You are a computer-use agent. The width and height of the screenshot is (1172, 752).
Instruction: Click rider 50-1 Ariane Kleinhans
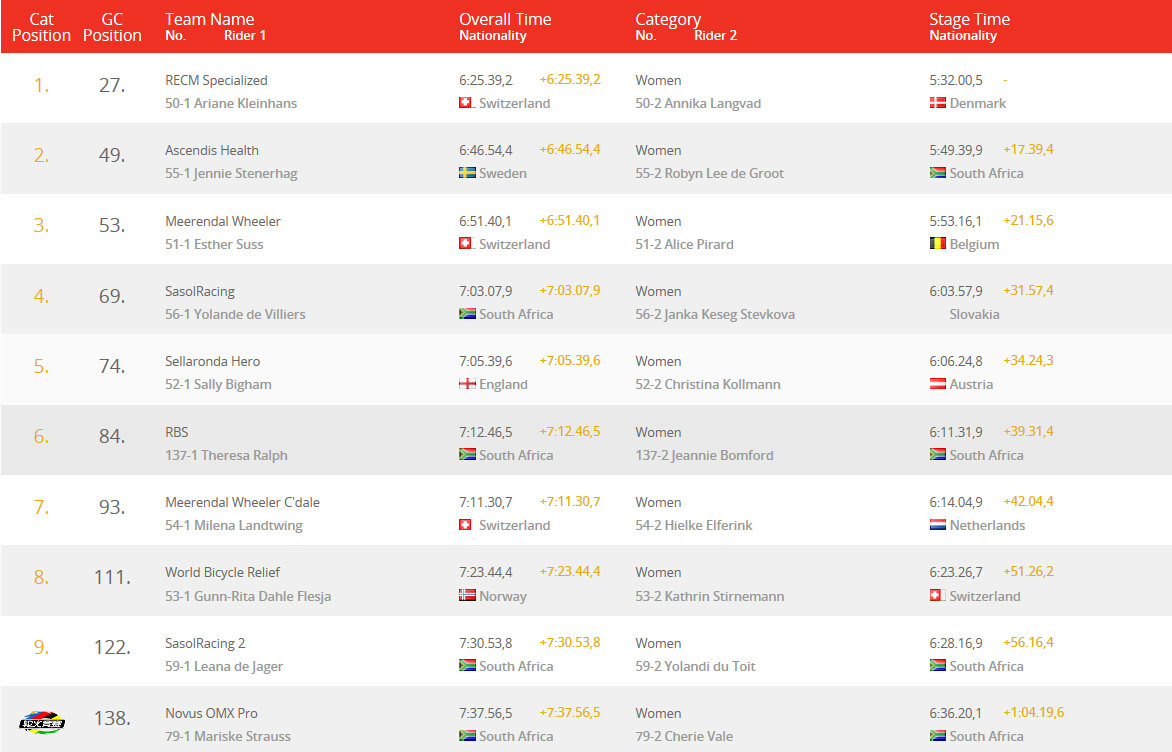pos(231,103)
